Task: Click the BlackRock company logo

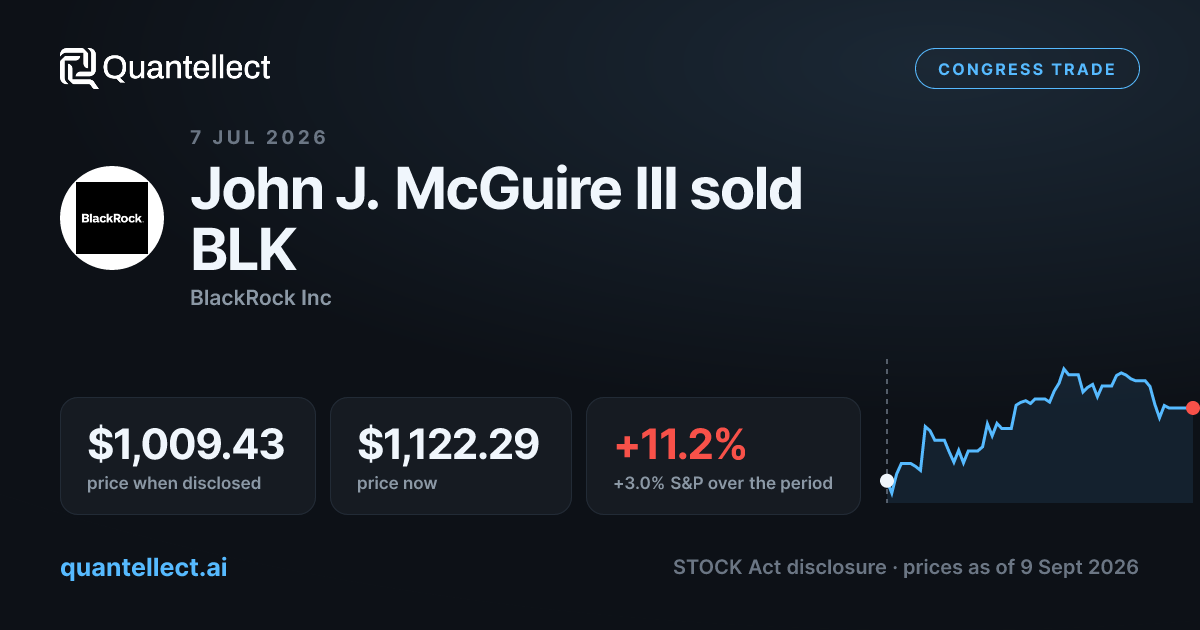Action: pos(112,218)
